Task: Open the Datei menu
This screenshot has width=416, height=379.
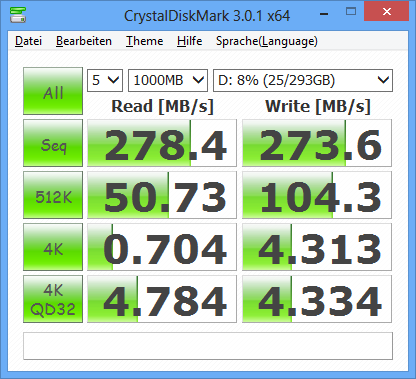Action: (x=29, y=41)
